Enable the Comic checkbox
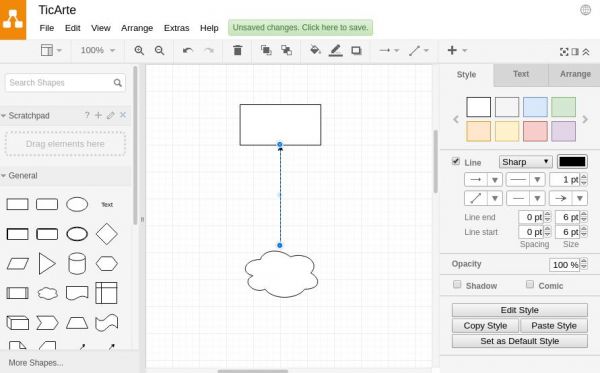This screenshot has height=373, width=600. click(530, 284)
